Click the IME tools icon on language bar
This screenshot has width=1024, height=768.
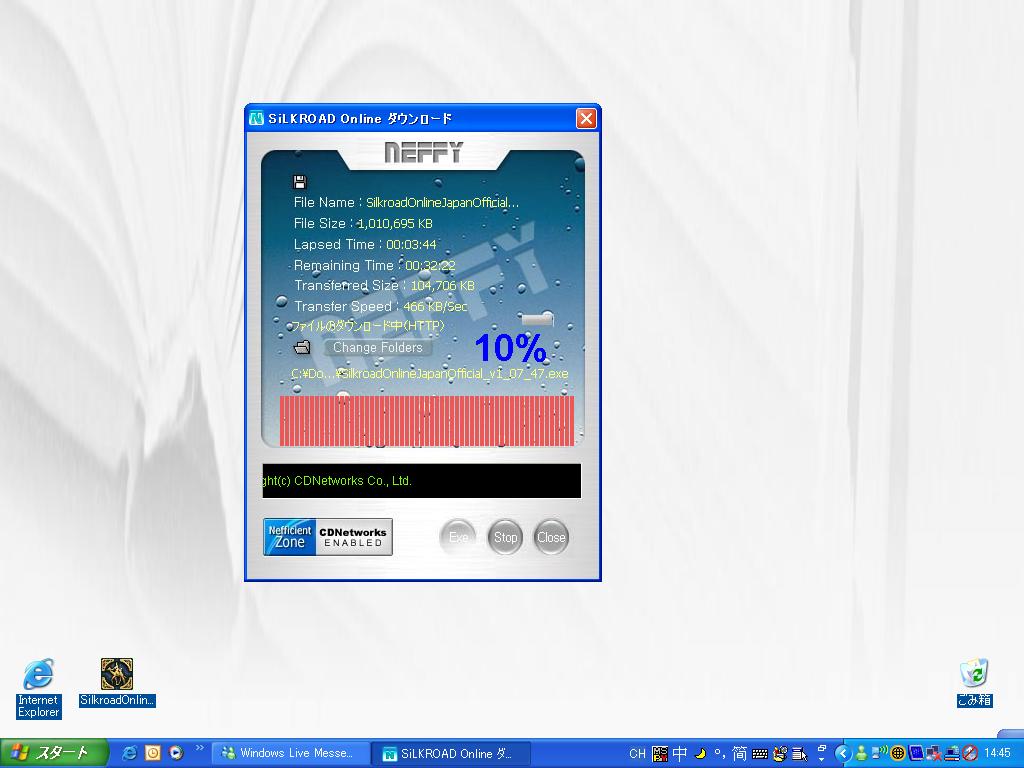coord(780,754)
